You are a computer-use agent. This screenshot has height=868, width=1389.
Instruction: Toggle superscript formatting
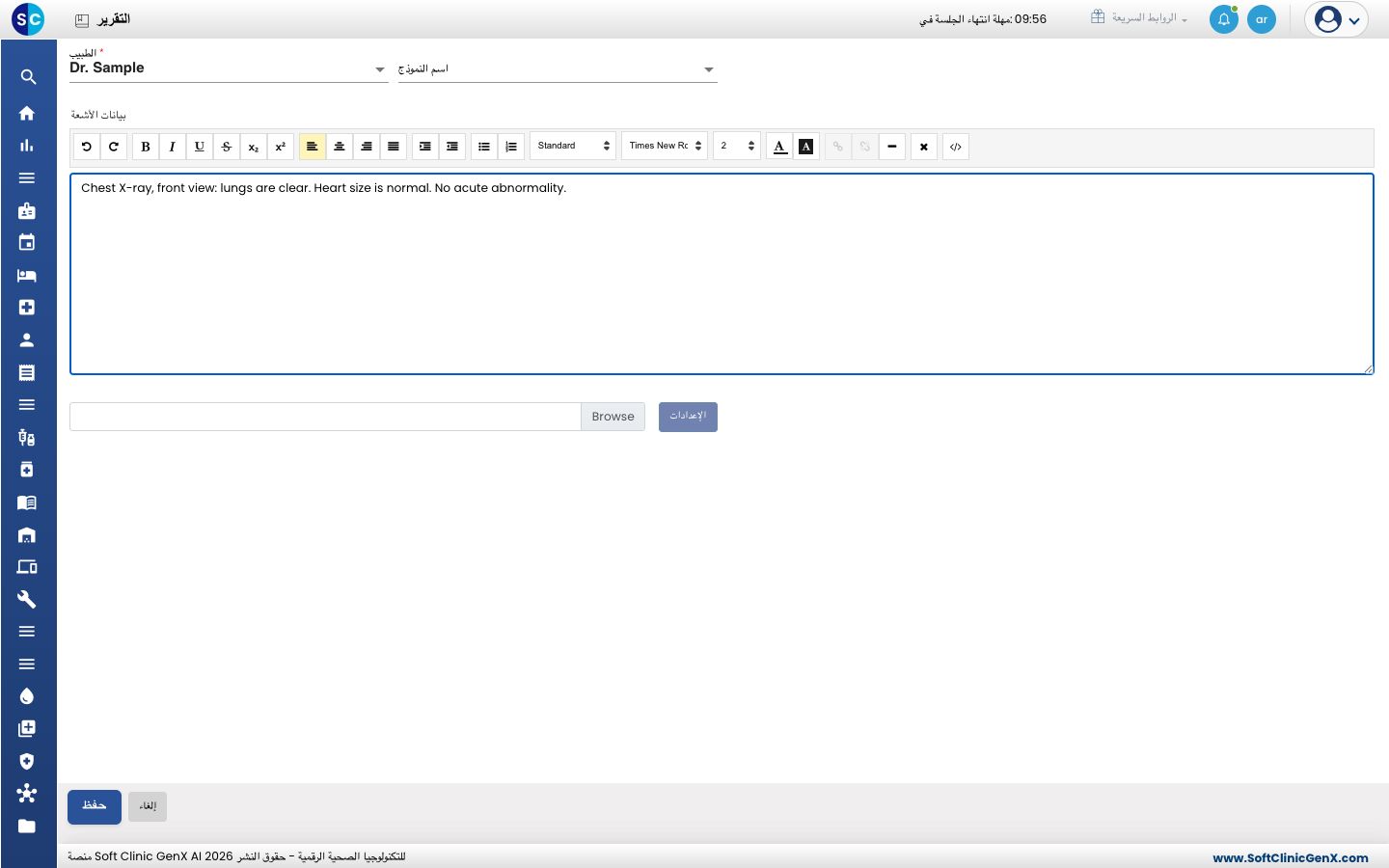(281, 147)
